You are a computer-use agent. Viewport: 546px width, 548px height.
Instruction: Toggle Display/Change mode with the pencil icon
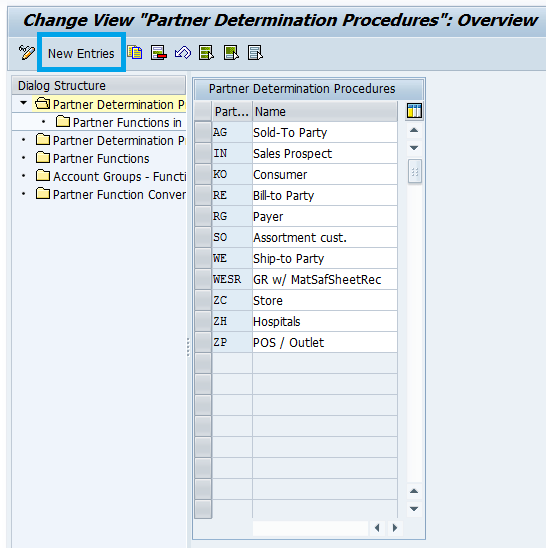(27, 53)
